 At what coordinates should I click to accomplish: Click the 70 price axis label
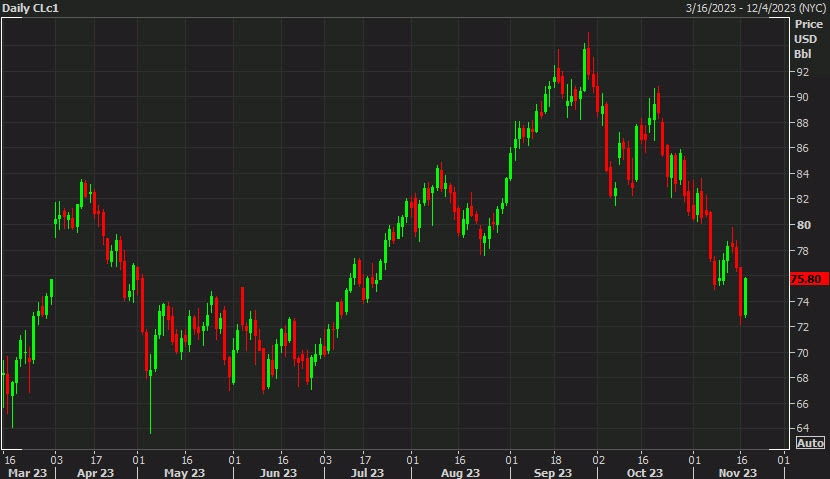[x=802, y=353]
